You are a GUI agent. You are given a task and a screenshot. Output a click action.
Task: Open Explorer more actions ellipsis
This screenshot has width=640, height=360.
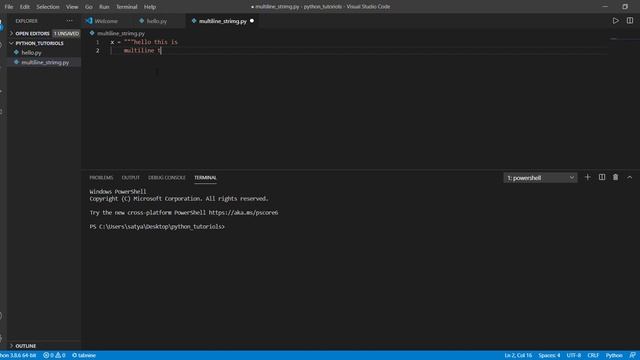[x=69, y=21]
